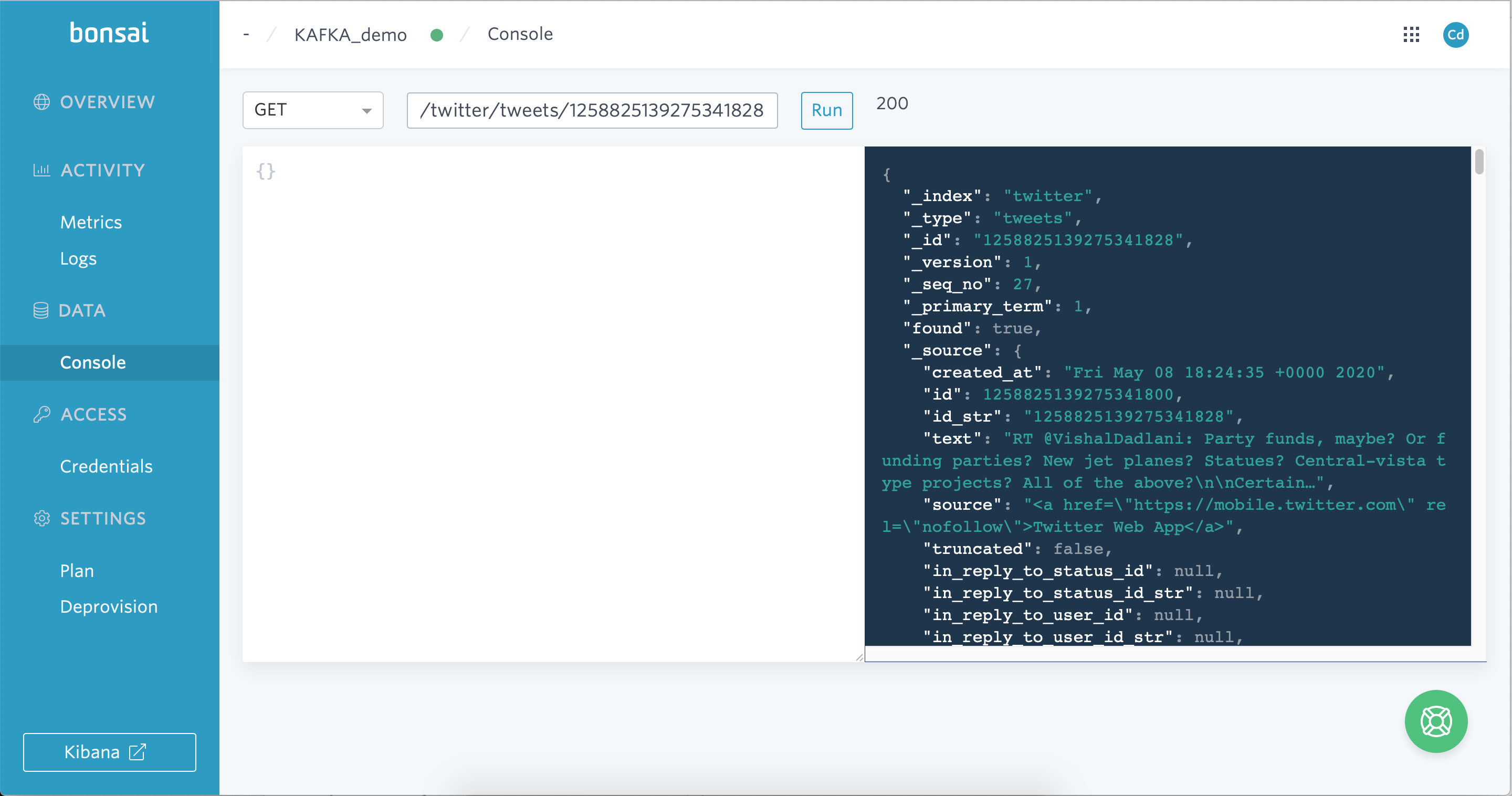Open the Plan settings page
The width and height of the screenshot is (1512, 796).
(77, 571)
